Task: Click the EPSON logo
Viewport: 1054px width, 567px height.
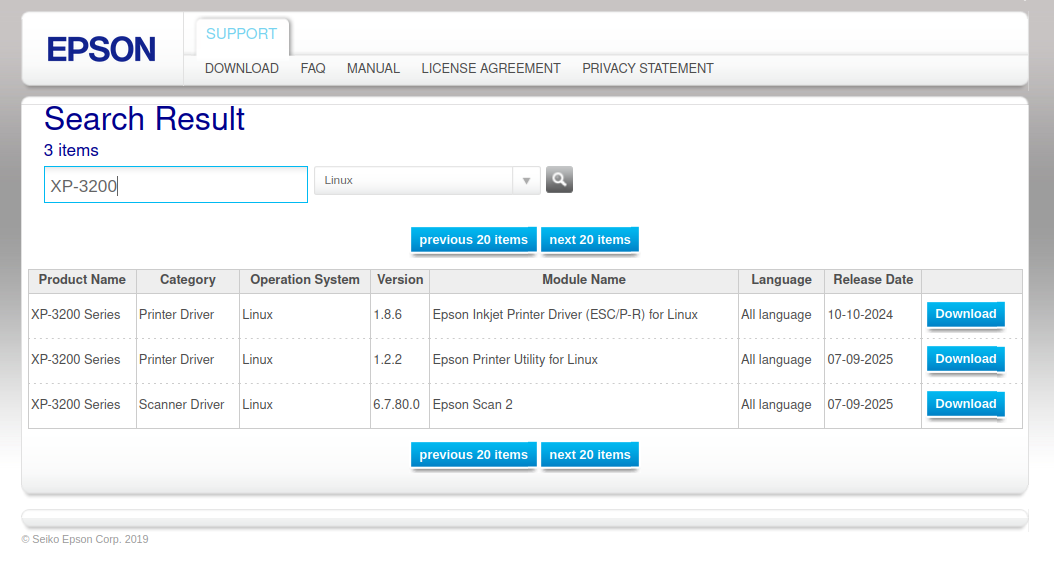Action: [101, 50]
